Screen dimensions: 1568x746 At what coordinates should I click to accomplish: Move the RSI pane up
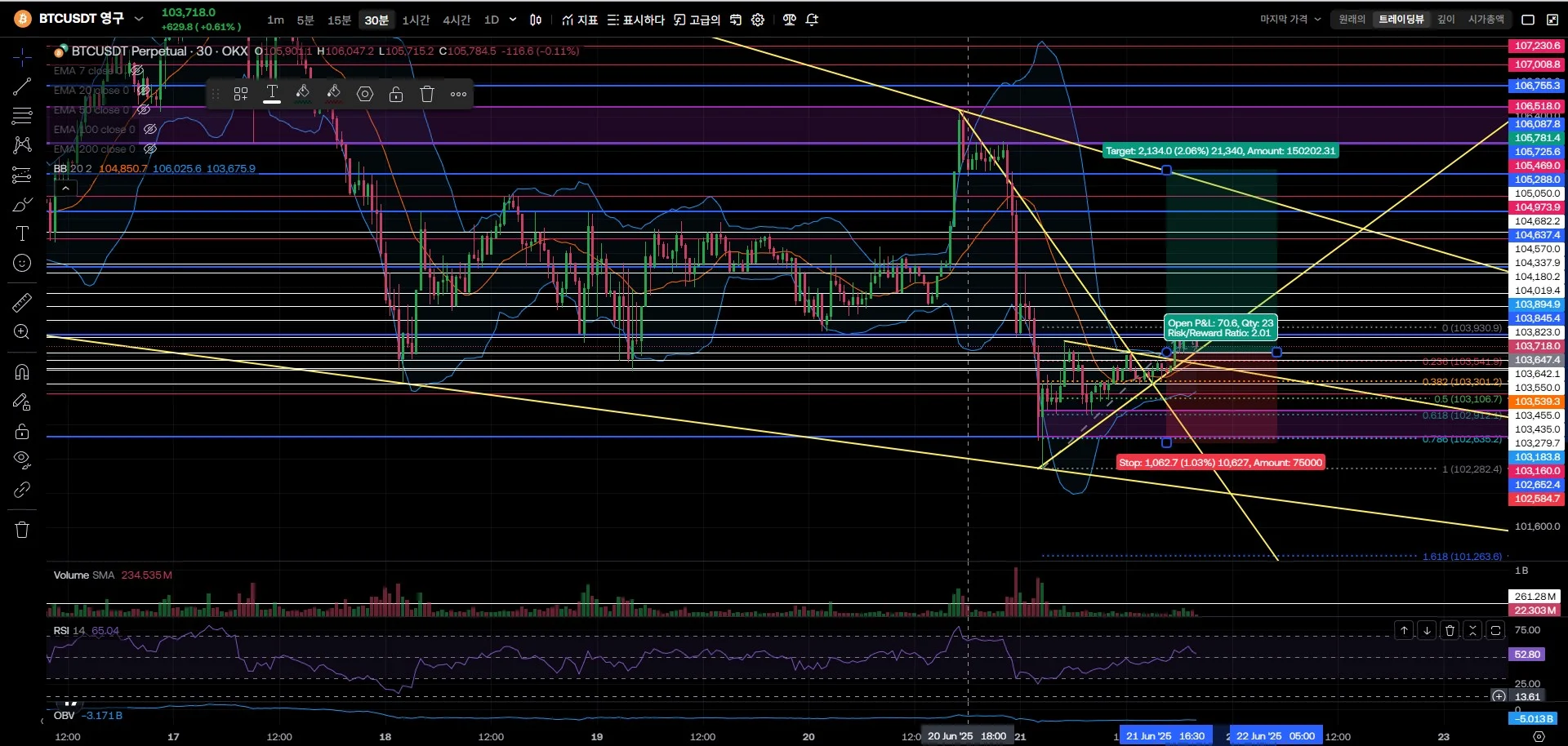[1404, 630]
